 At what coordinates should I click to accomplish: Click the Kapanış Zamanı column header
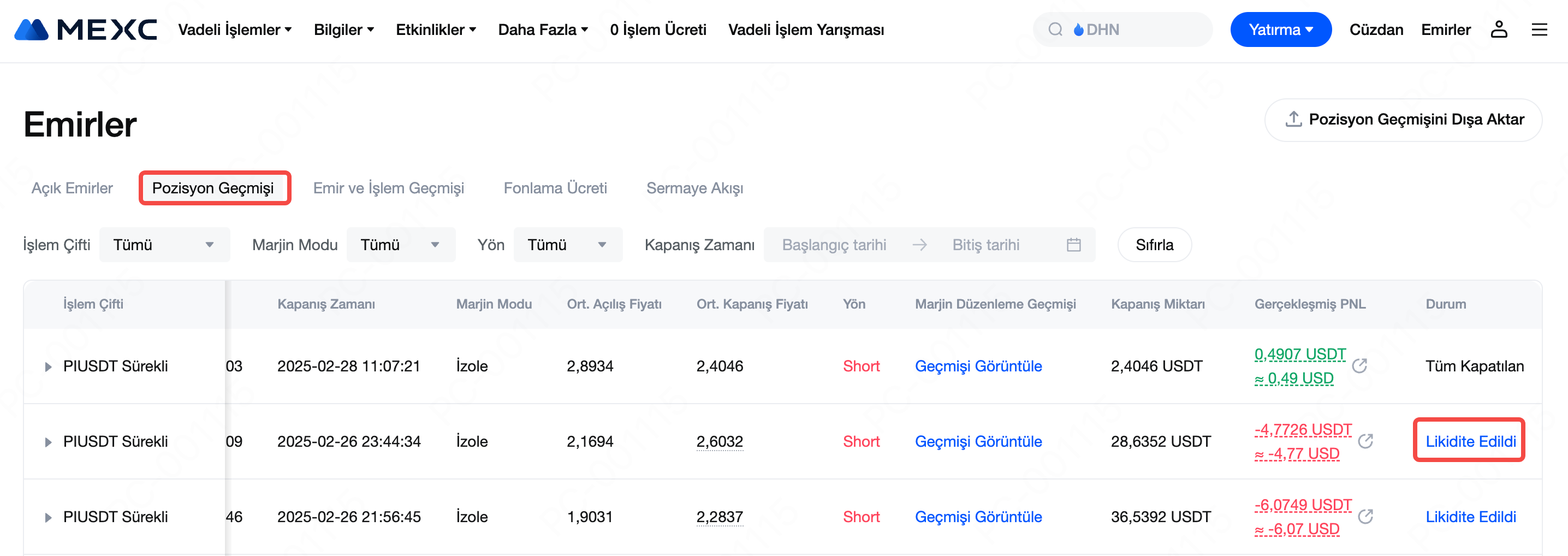point(326,304)
